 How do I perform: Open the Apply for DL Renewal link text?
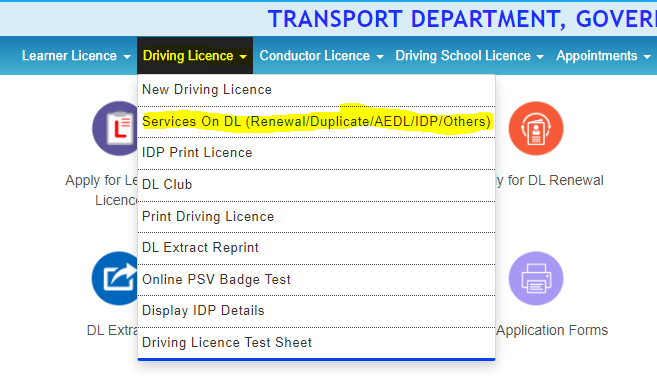tap(549, 181)
